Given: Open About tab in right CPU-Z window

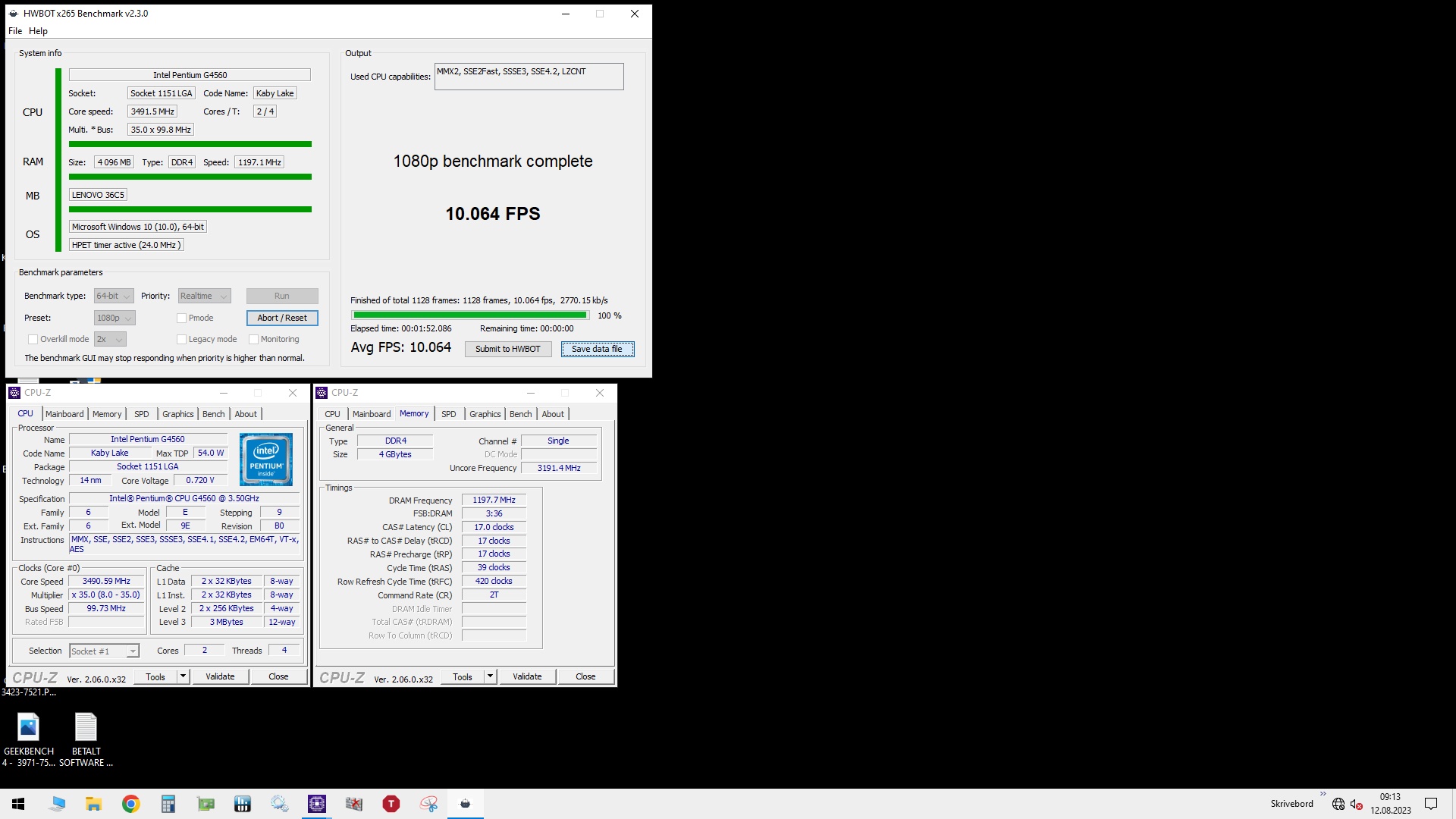Looking at the screenshot, I should [553, 414].
